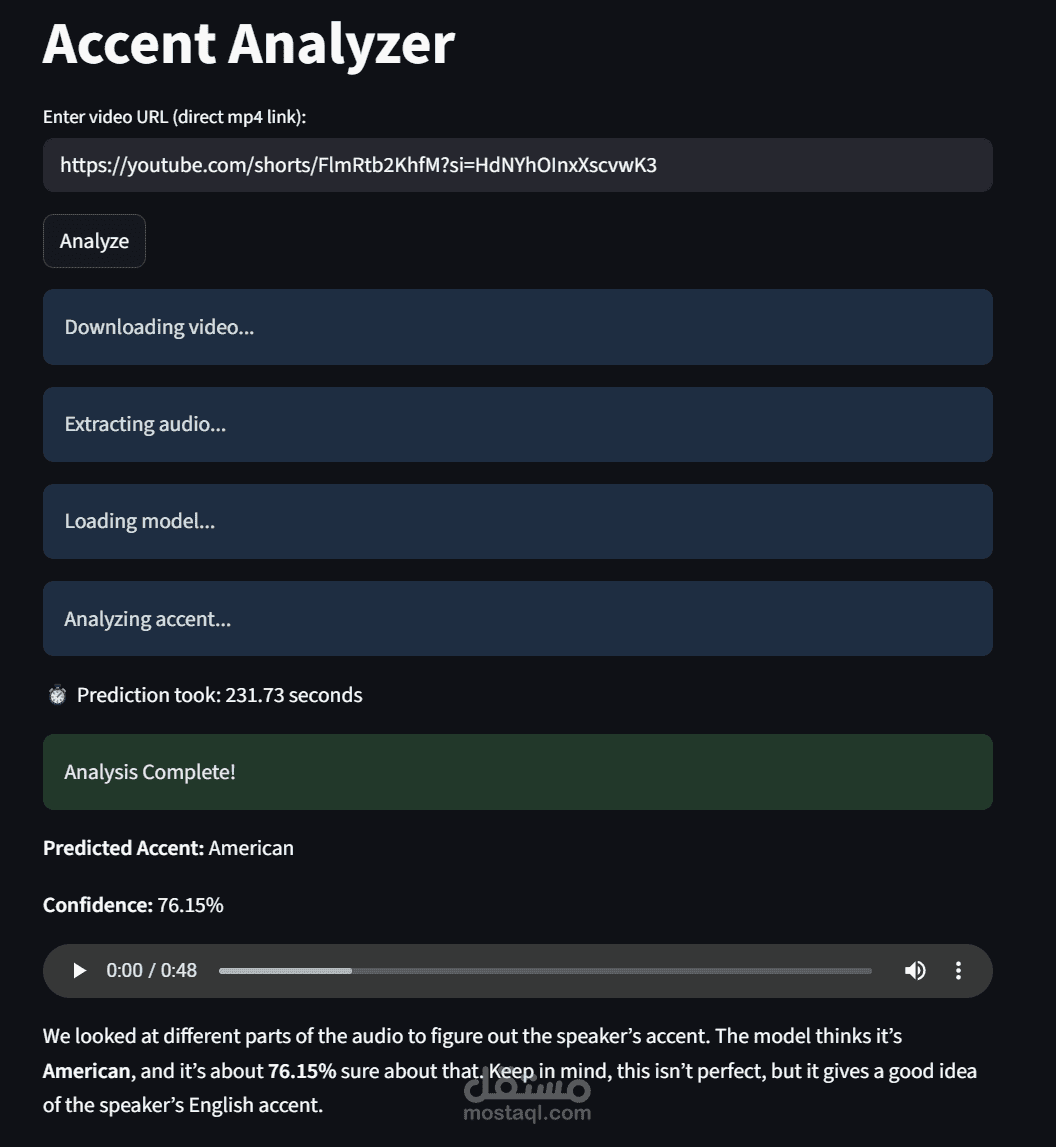Mute the audio player volume
This screenshot has width=1056, height=1147.
(x=915, y=971)
